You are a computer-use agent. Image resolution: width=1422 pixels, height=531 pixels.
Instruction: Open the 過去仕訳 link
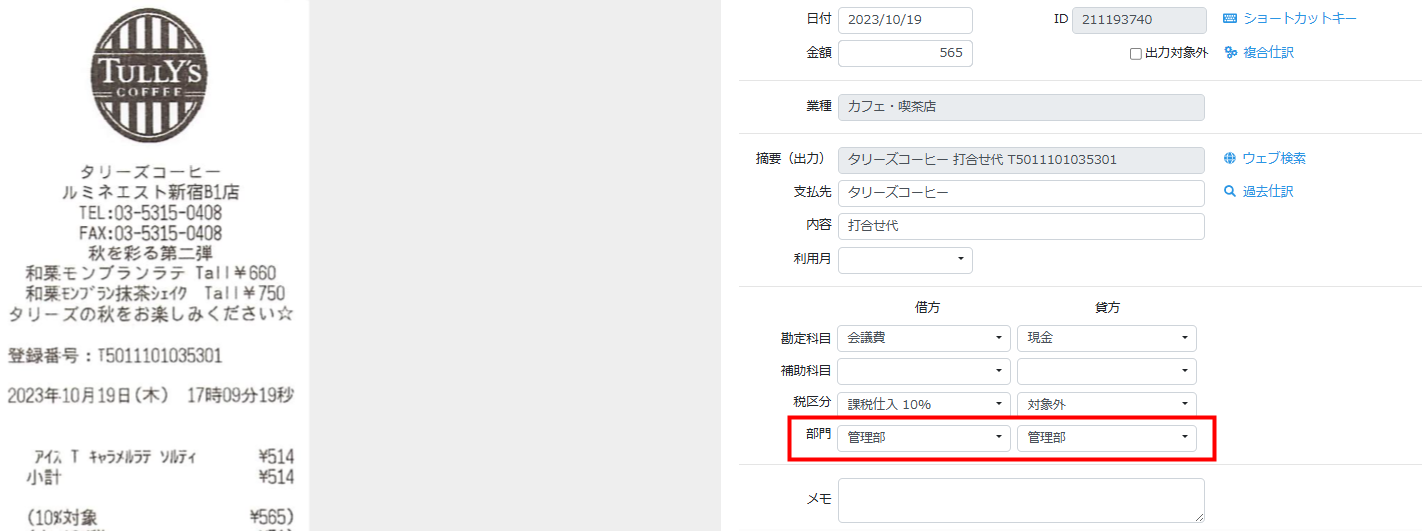pos(1268,191)
